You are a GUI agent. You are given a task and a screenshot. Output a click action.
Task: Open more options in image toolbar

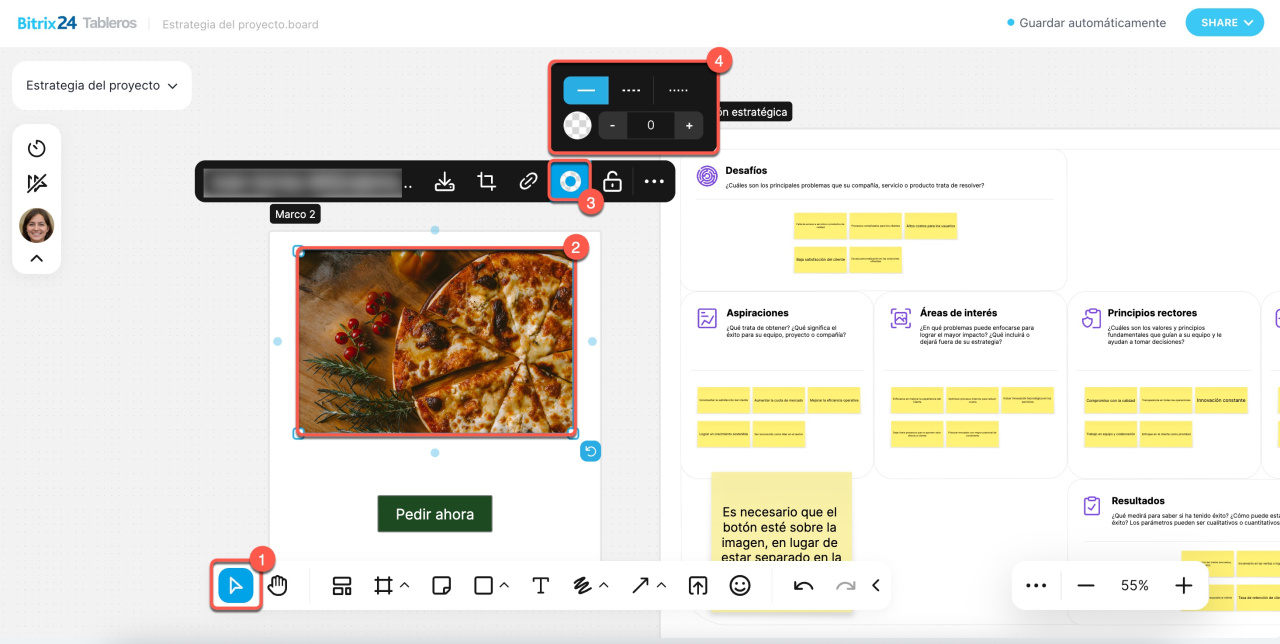[x=654, y=182]
